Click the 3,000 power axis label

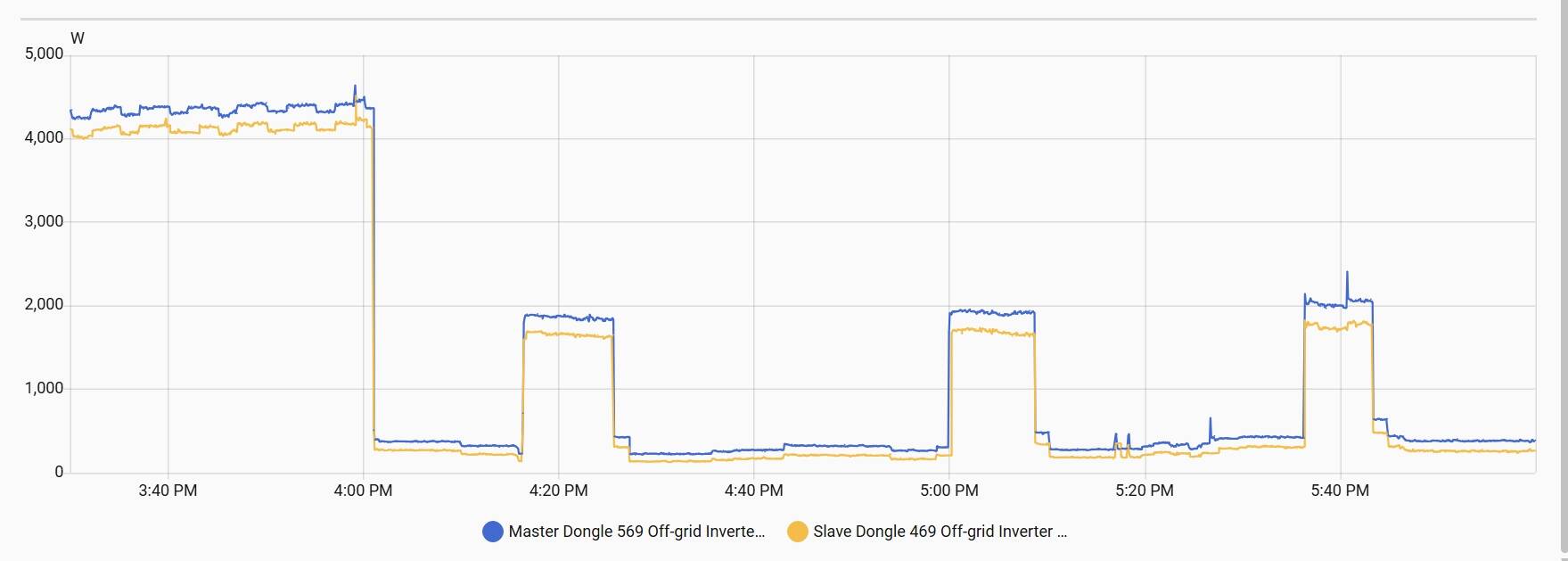pos(44,221)
